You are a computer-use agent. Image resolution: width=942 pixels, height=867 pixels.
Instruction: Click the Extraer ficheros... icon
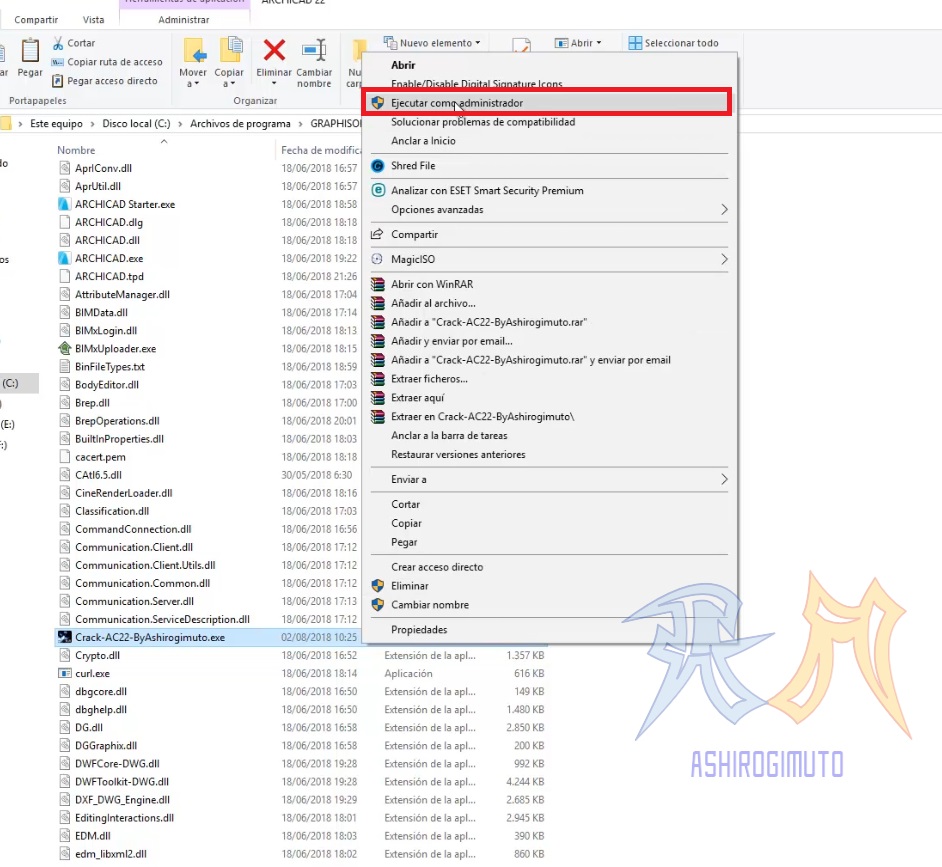point(377,379)
